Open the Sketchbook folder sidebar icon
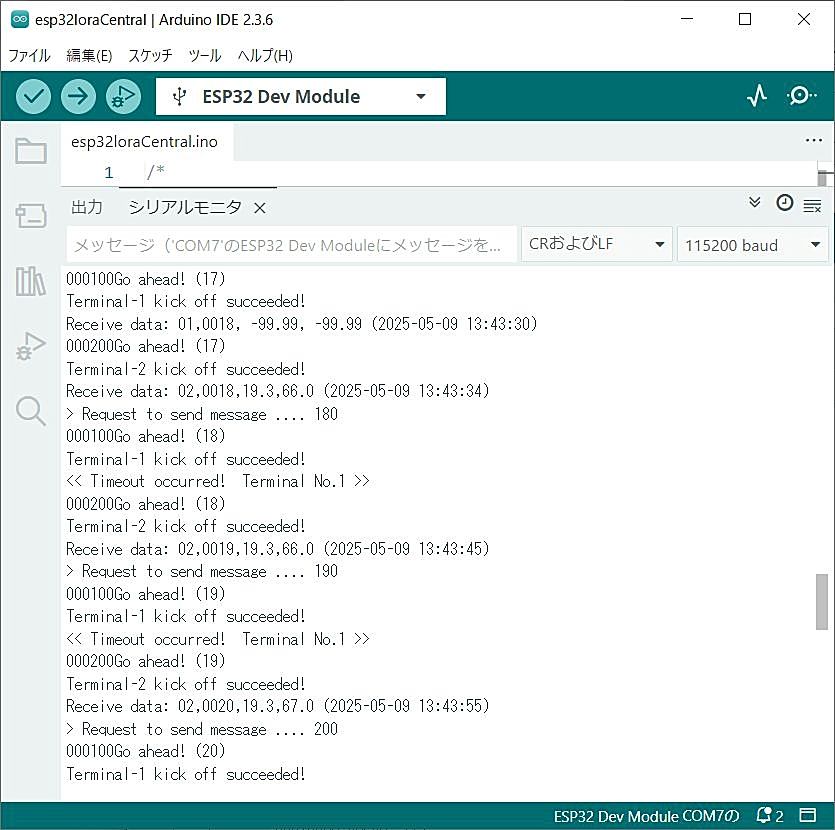Screen dimensions: 835x830 click(x=31, y=151)
